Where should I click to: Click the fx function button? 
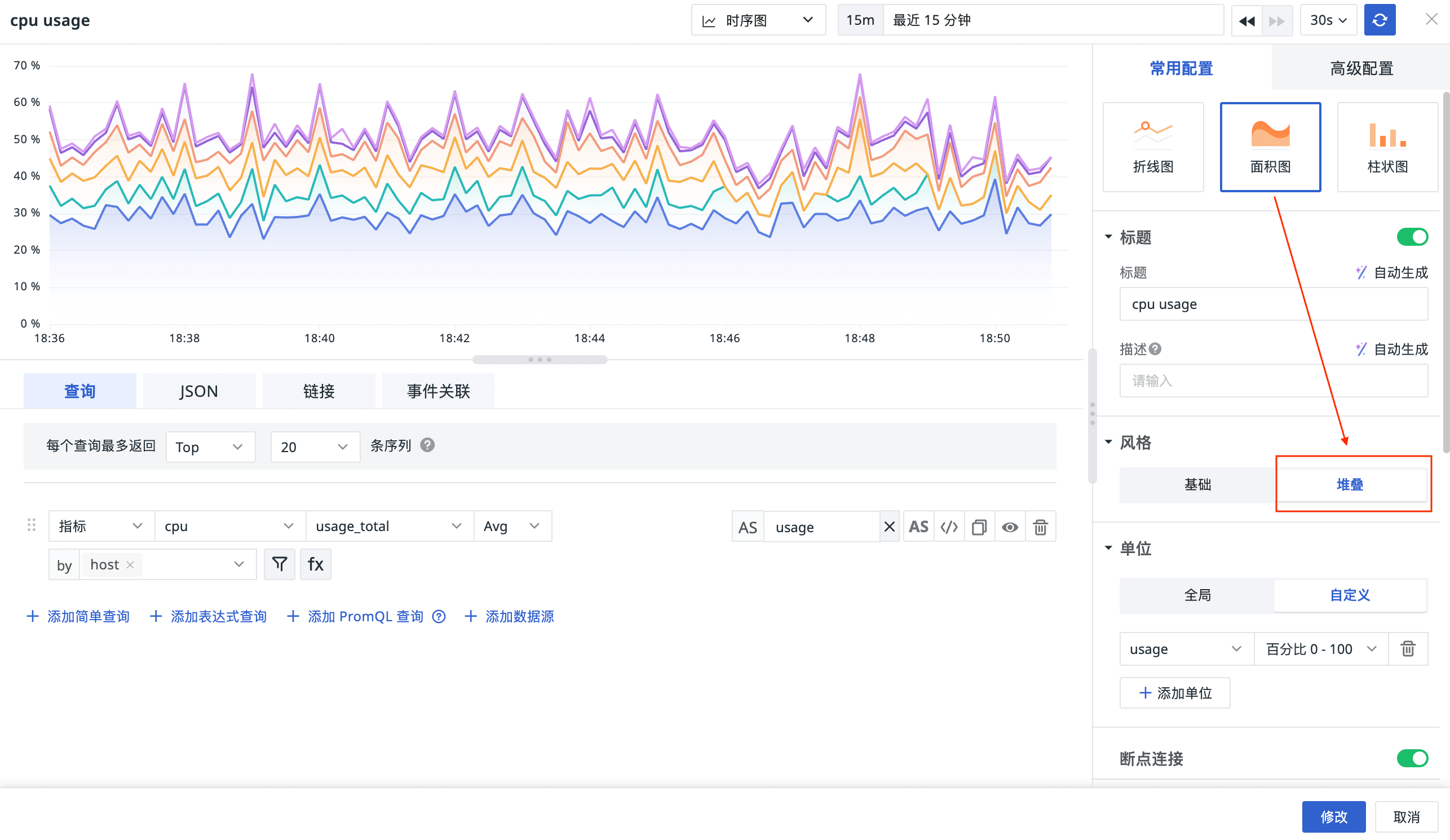pyautogui.click(x=315, y=564)
